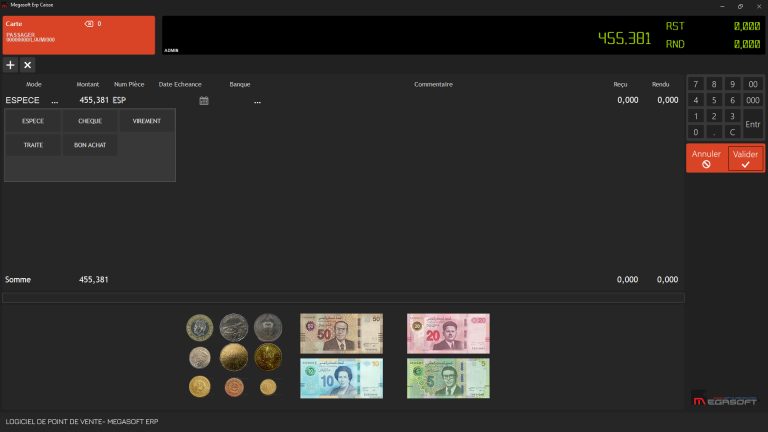768x432 pixels.
Task: Tap keypad digit 7
Action: tap(696, 84)
